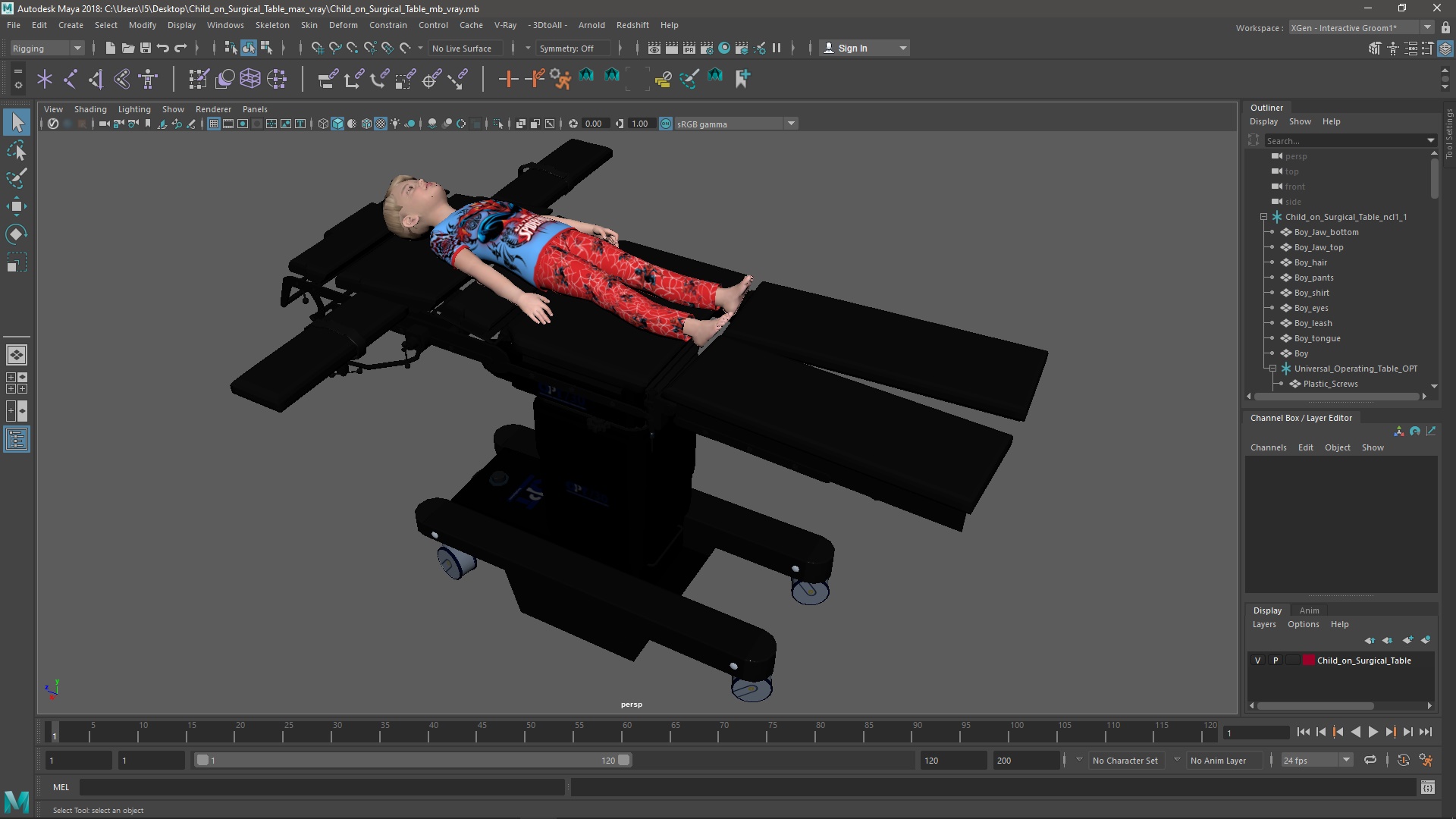Activate the Lasso select tool
Screen dimensions: 1456x819
17,151
